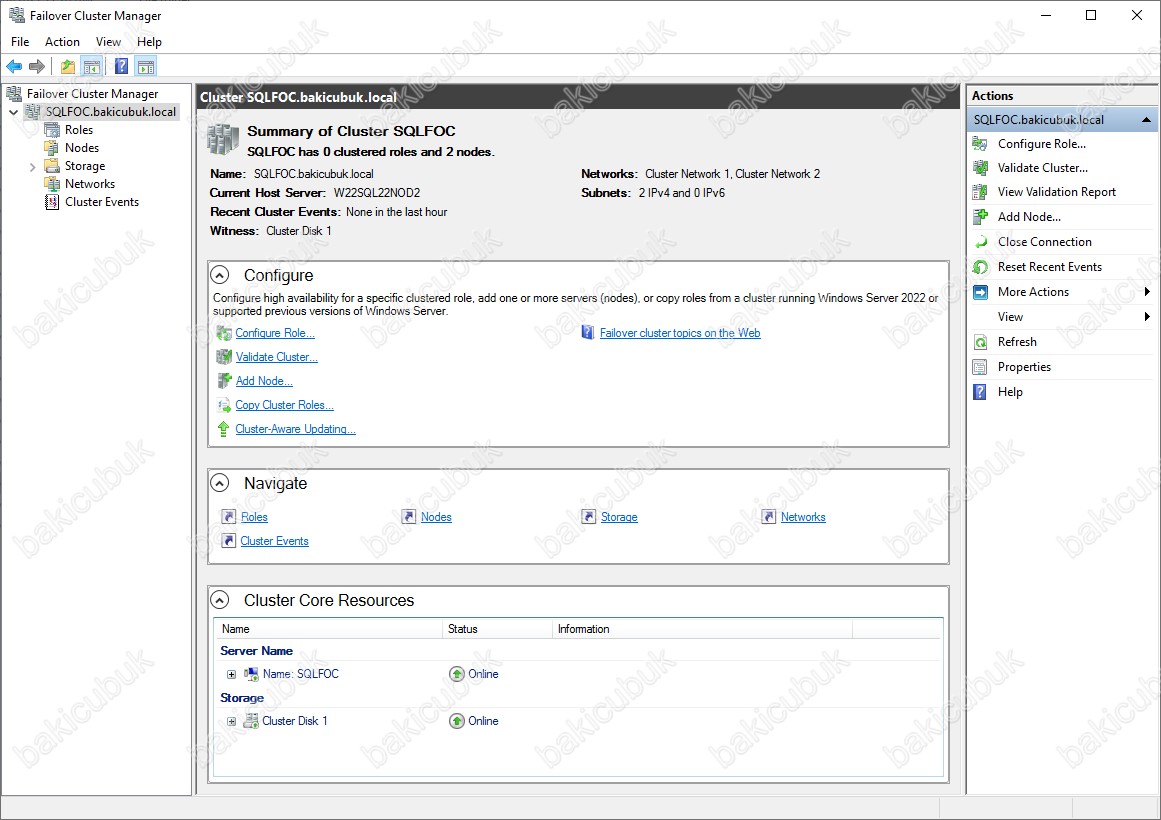Click the Reset Recent Events icon
This screenshot has height=820, width=1161.
click(980, 267)
